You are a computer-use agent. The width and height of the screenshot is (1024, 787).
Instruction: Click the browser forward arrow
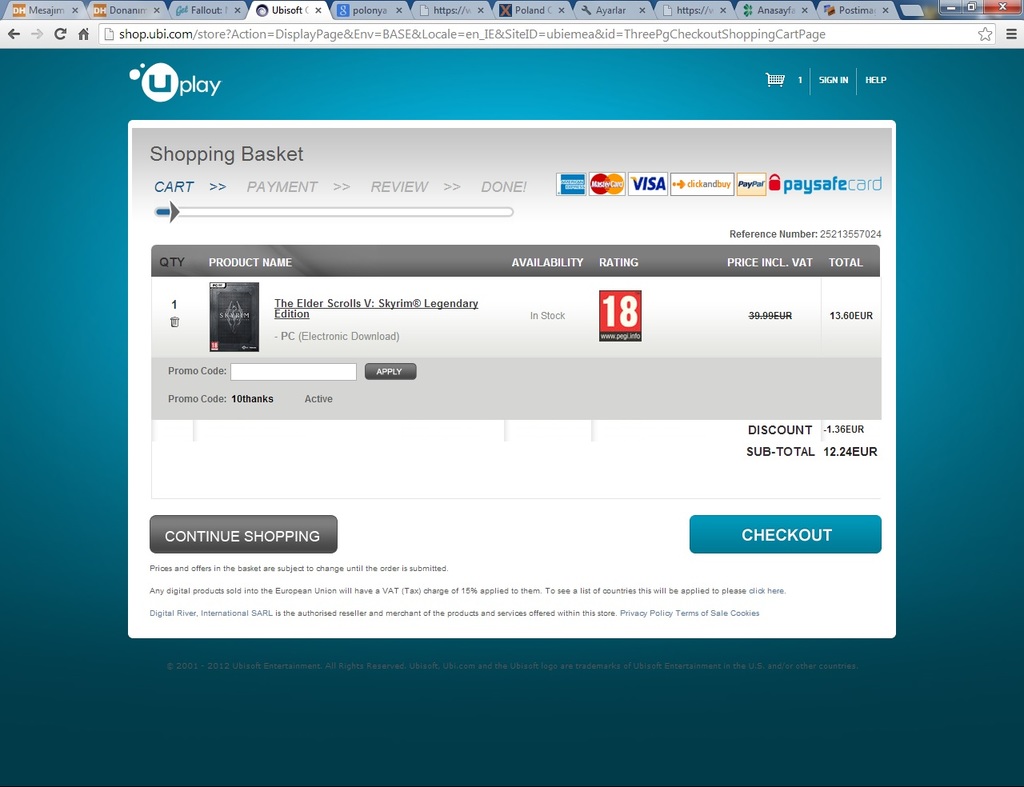point(37,34)
